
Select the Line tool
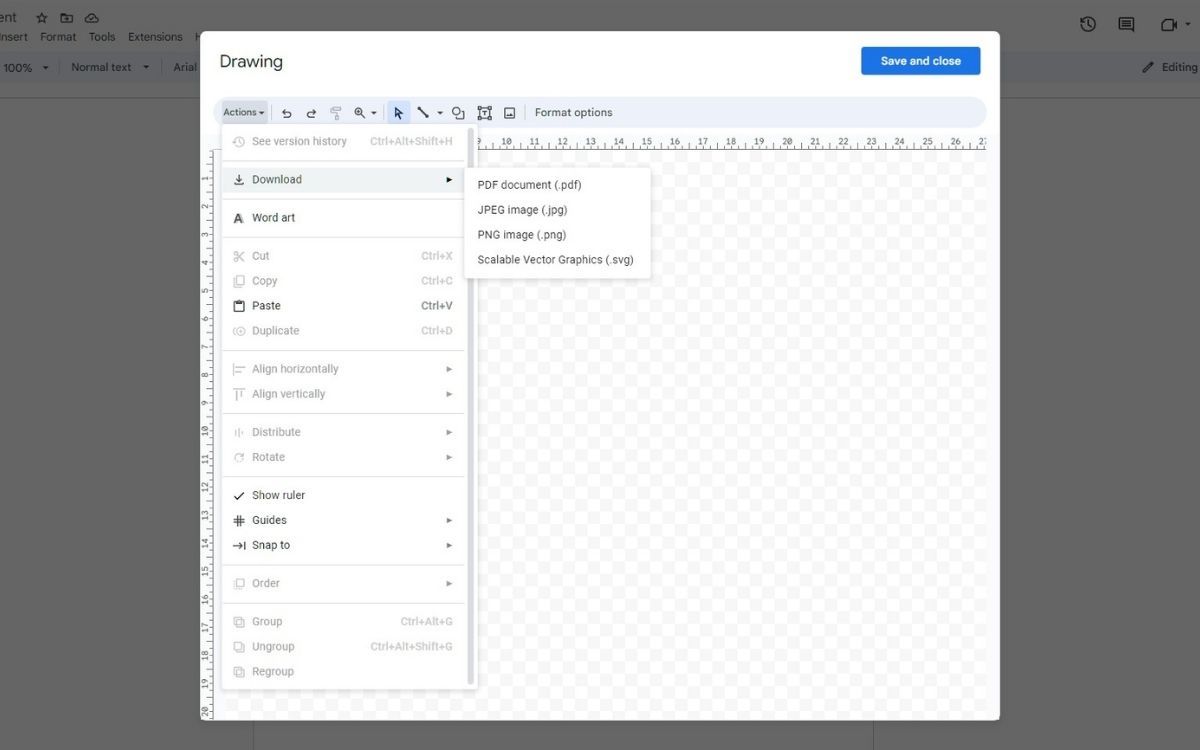coord(423,112)
